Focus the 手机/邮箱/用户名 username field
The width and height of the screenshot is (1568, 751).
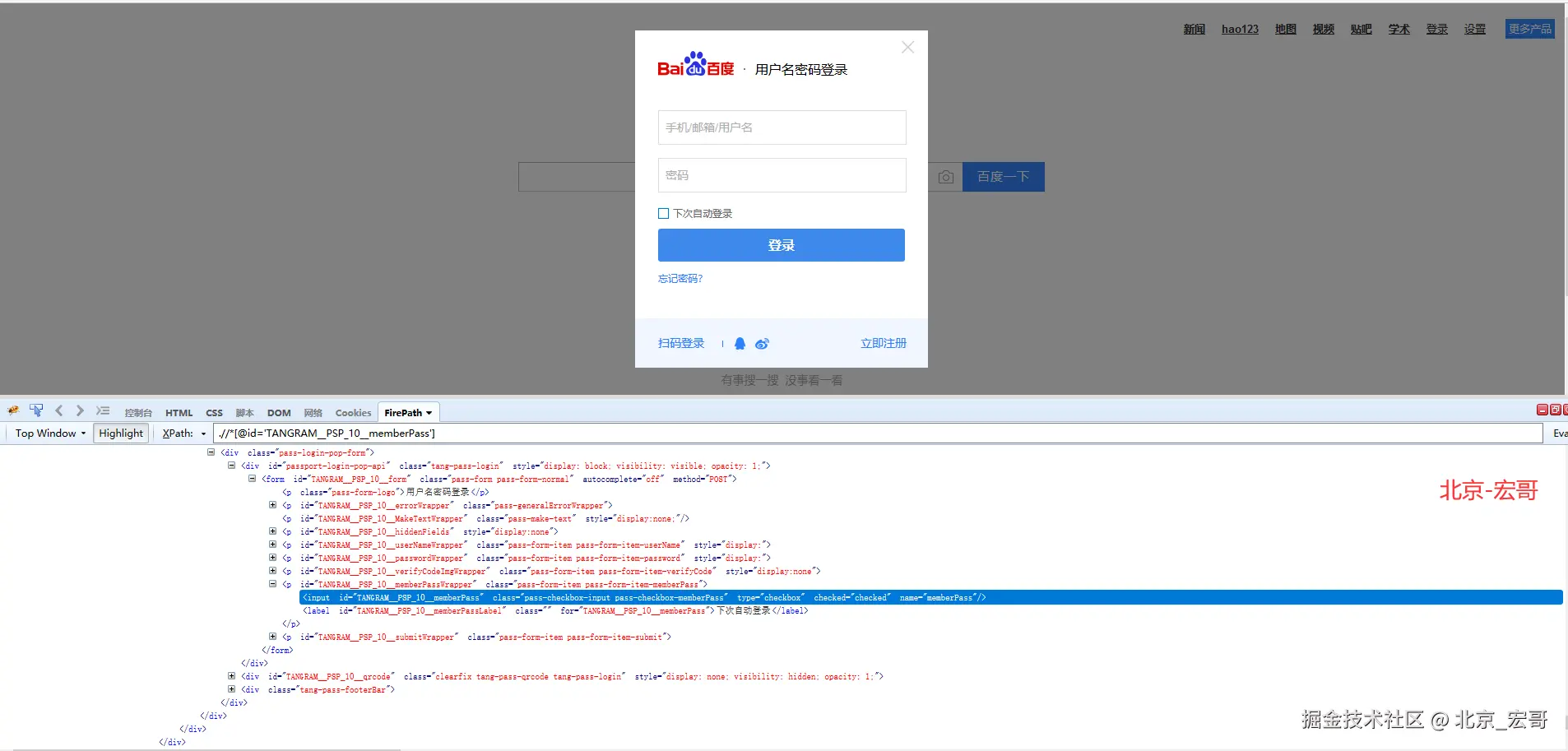pos(782,127)
